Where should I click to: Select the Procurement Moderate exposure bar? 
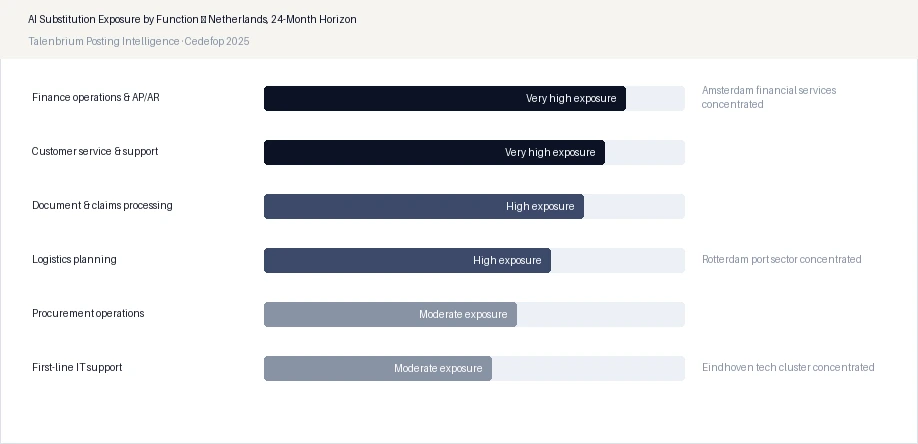tap(391, 315)
